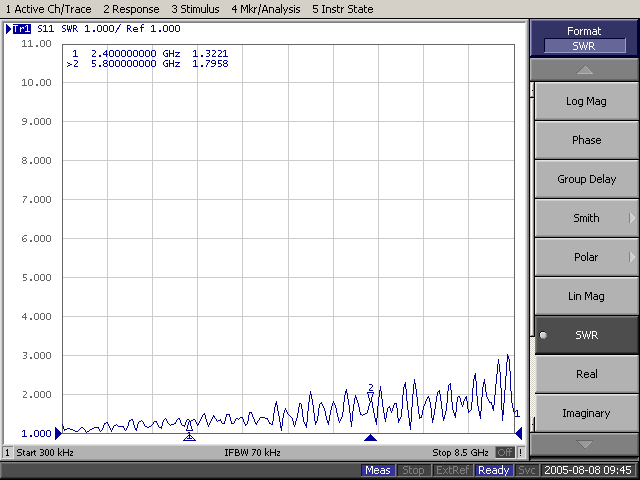Open the 5 Instr State menu

pyautogui.click(x=342, y=9)
